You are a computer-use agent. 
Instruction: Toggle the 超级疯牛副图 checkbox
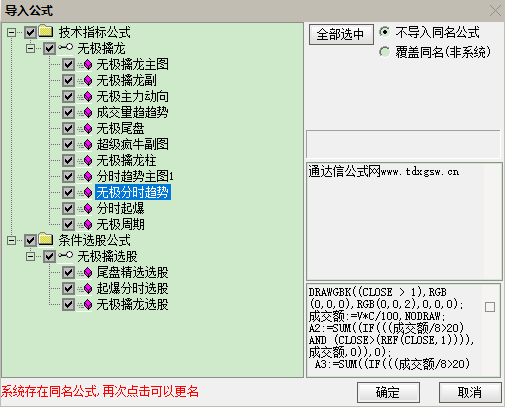coord(68,144)
